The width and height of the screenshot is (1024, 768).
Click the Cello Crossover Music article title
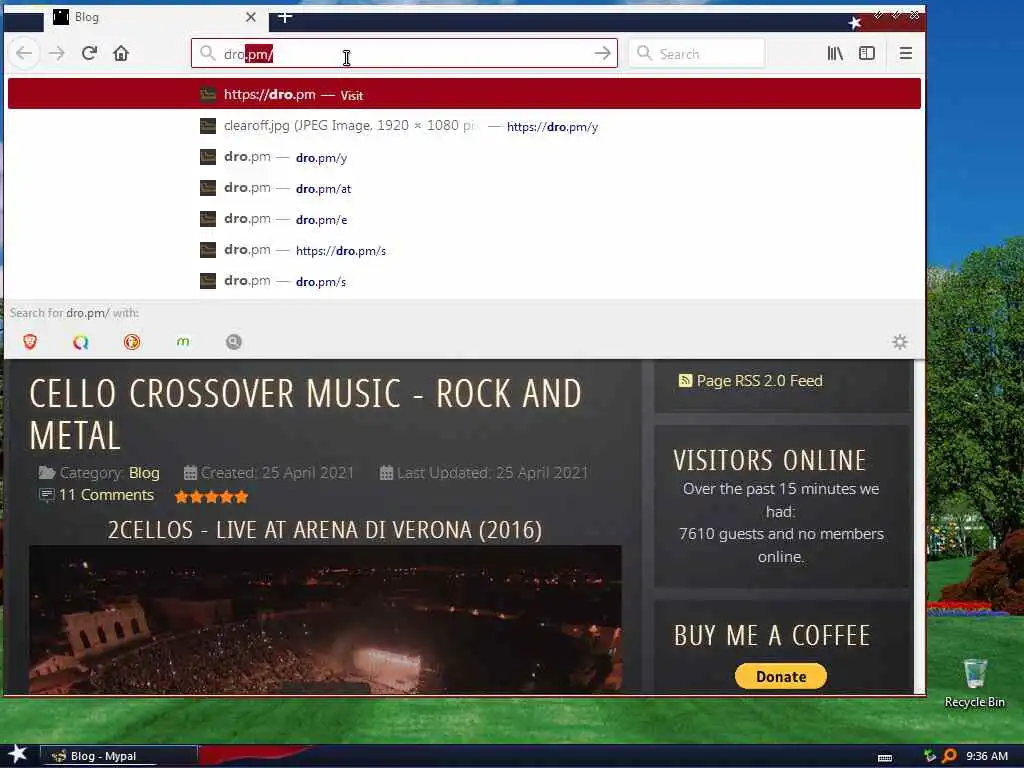click(x=305, y=414)
